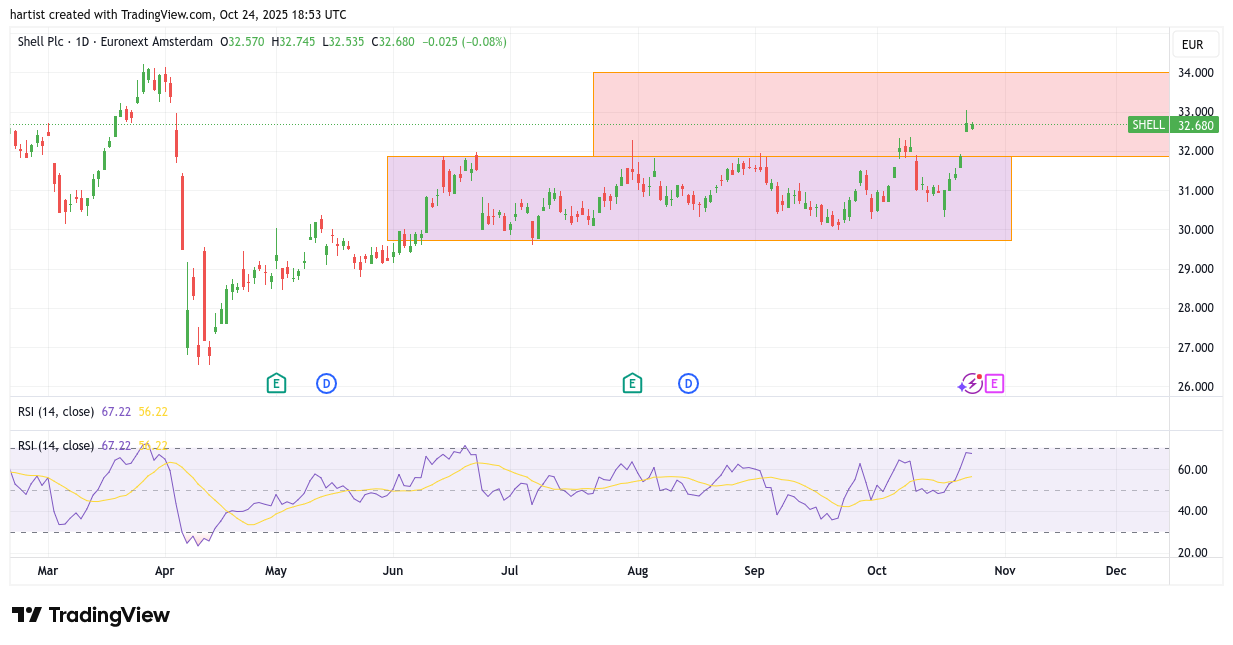Select the lower RSI (14, close) legend label
The height and width of the screenshot is (645, 1233).
pyautogui.click(x=56, y=446)
